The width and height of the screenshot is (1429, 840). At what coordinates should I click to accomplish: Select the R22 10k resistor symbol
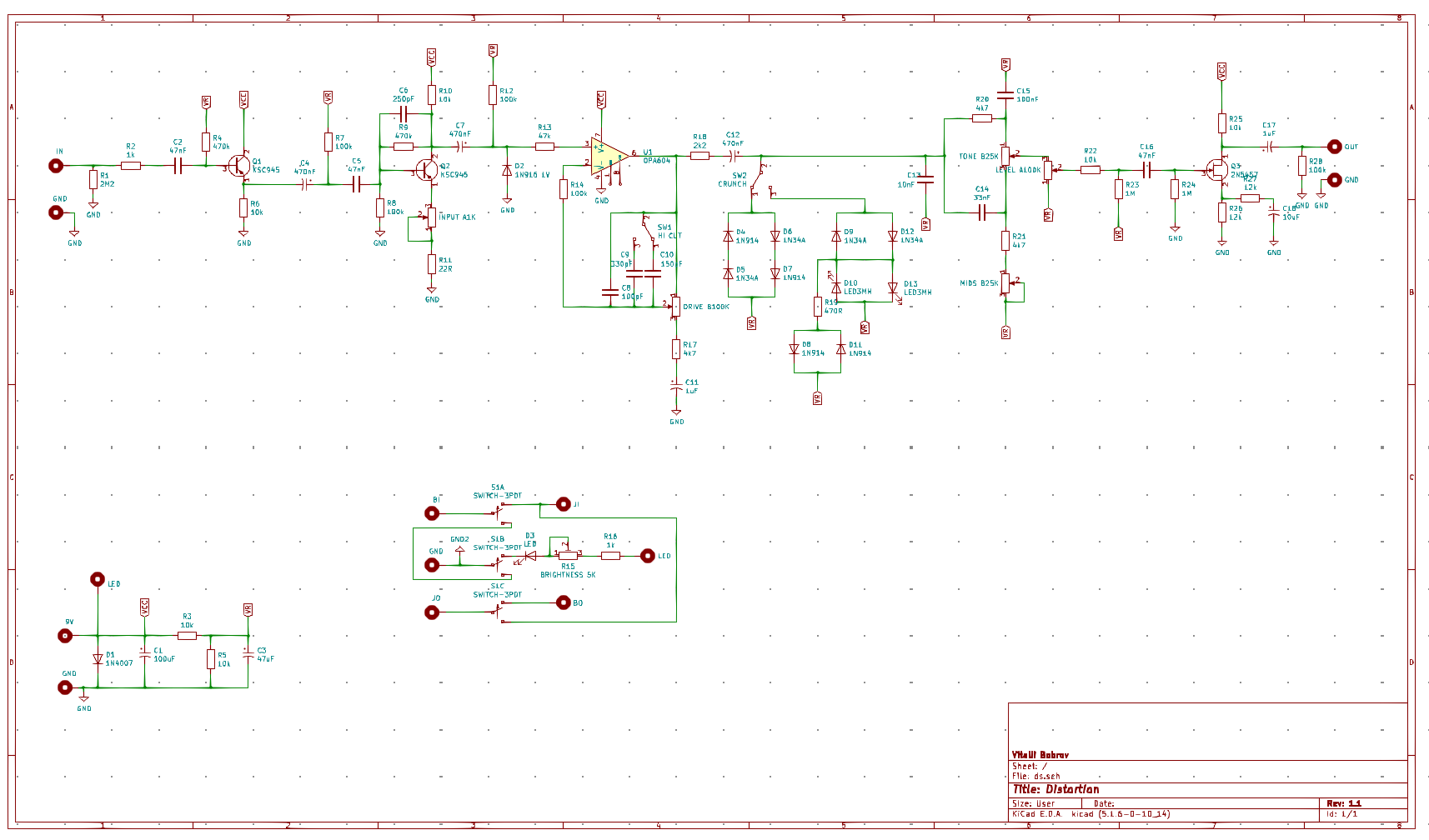pos(1091,170)
